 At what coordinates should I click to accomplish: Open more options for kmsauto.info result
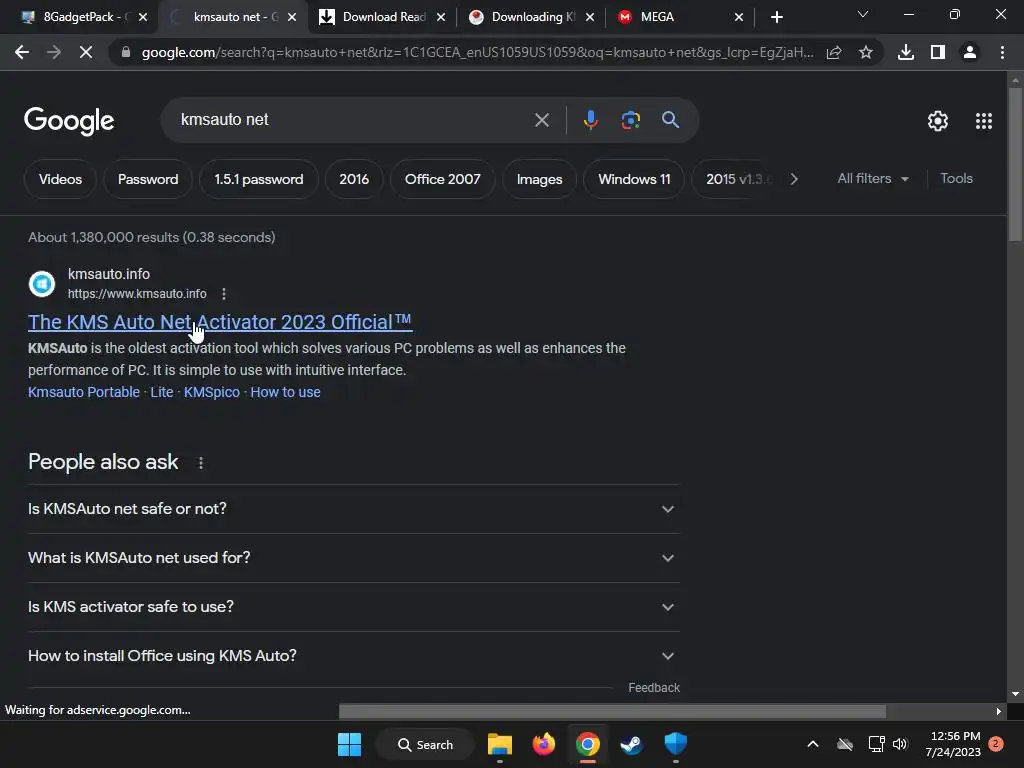click(x=224, y=294)
